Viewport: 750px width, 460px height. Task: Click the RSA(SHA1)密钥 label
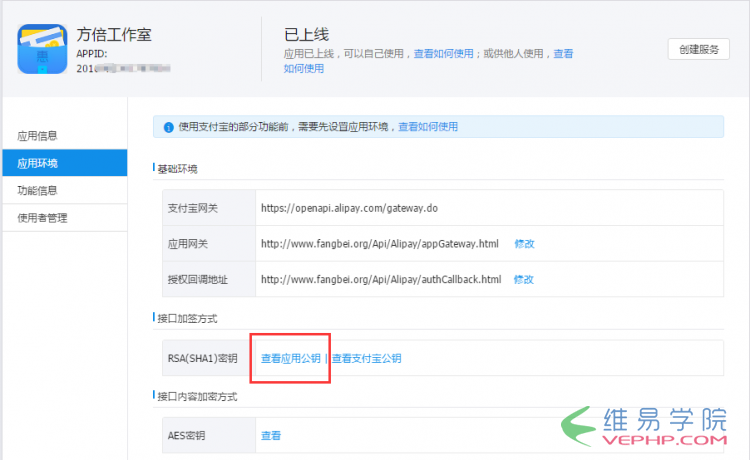pos(202,359)
